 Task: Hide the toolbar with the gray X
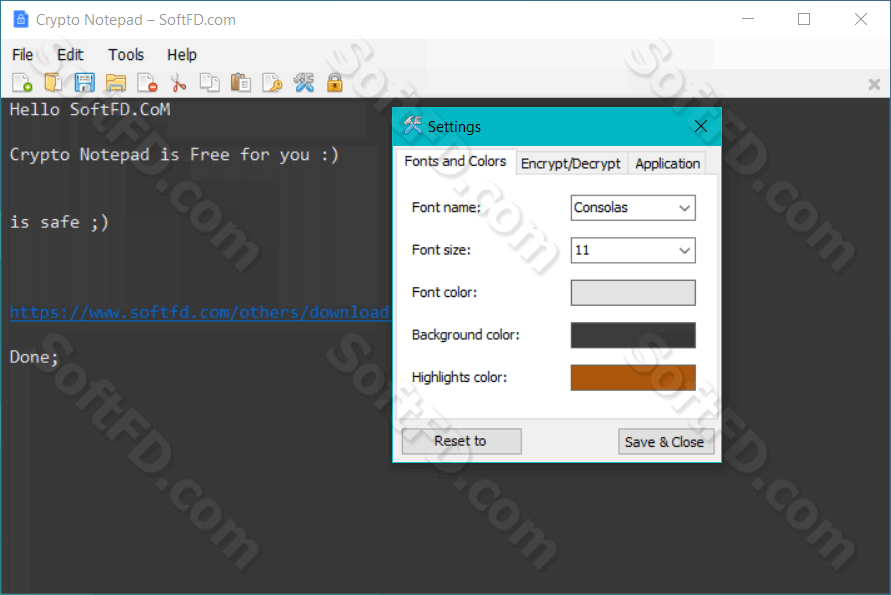pyautogui.click(x=874, y=85)
